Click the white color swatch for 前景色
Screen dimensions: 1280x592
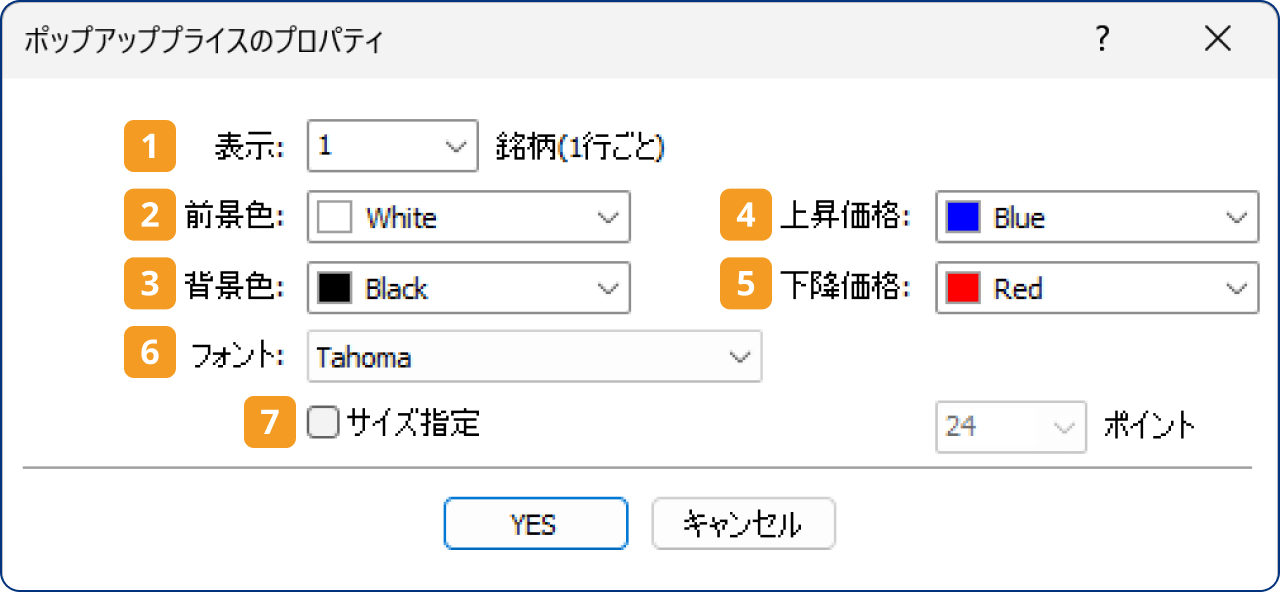[x=334, y=216]
